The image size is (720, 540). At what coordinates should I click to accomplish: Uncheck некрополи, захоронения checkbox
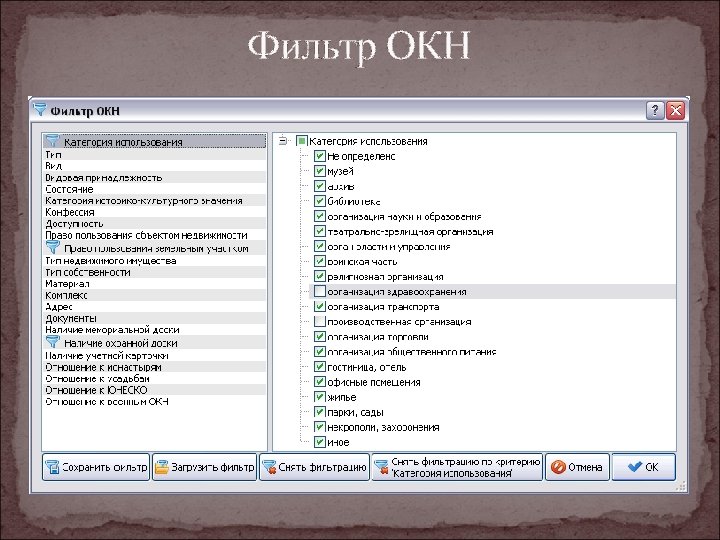(x=320, y=427)
